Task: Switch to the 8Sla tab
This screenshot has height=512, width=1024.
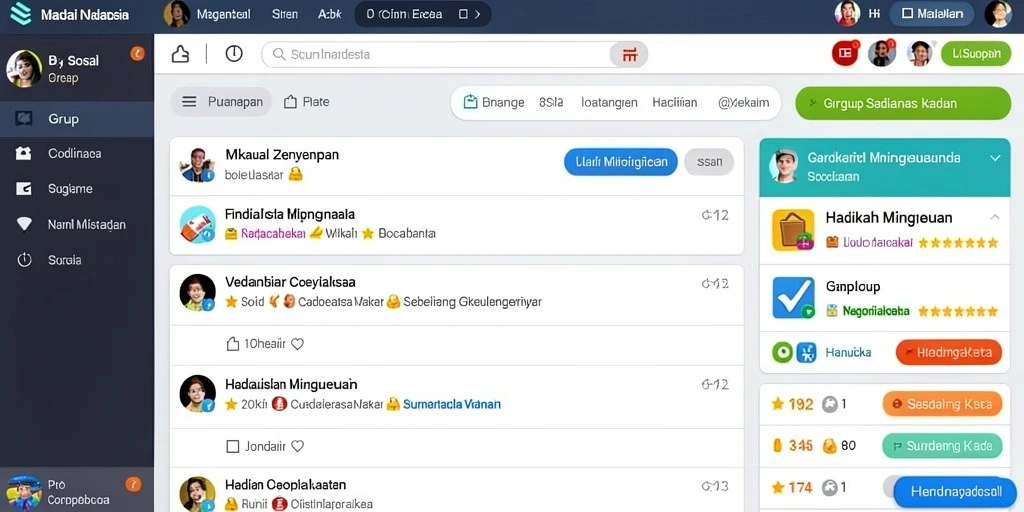Action: click(x=551, y=103)
